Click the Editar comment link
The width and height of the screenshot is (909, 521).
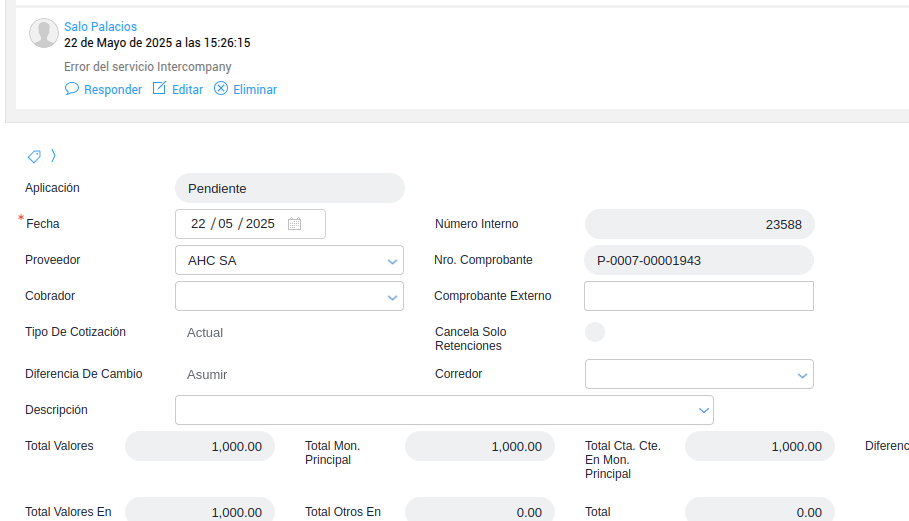pos(187,90)
